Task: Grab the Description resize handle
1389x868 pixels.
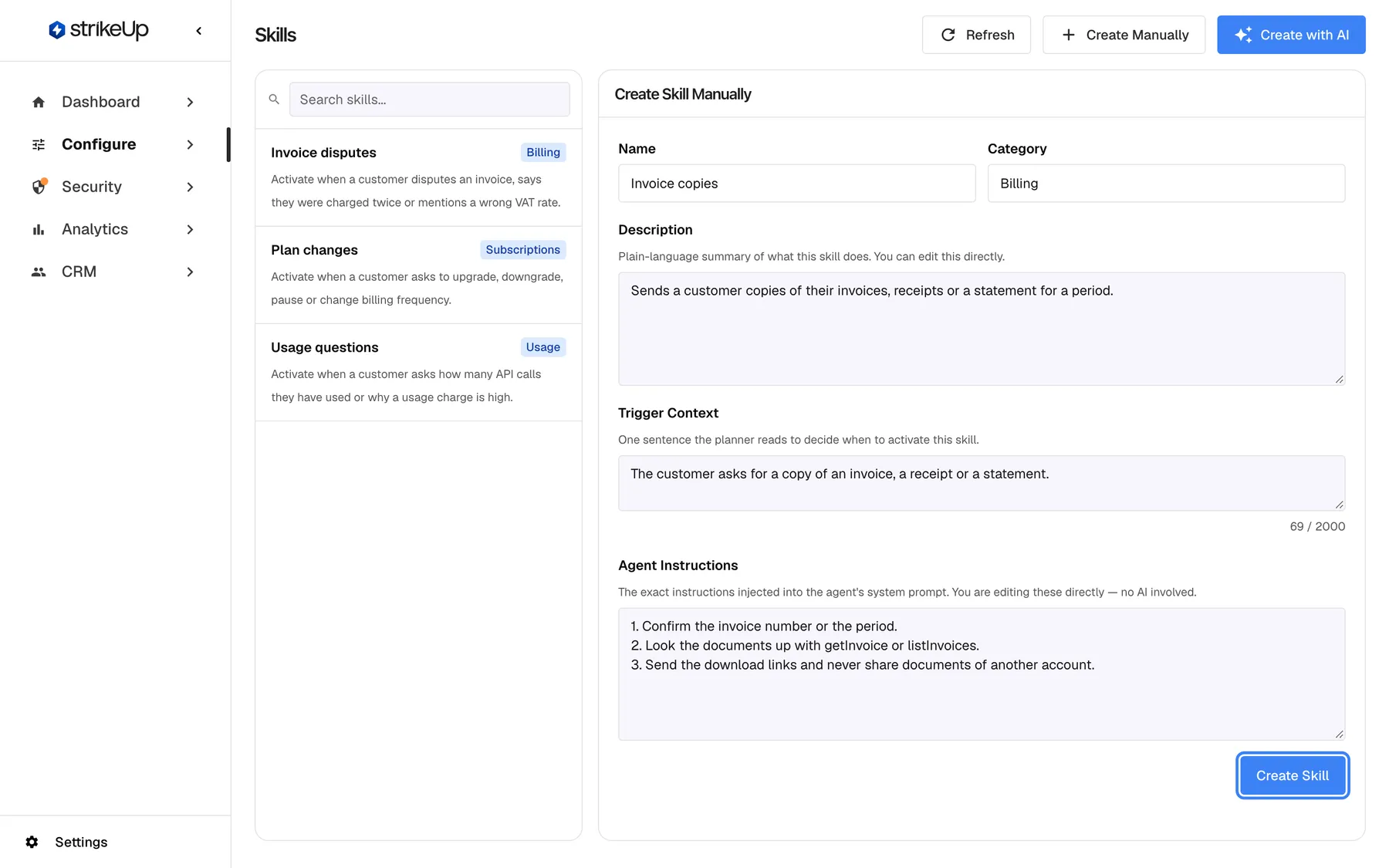Action: click(1340, 379)
